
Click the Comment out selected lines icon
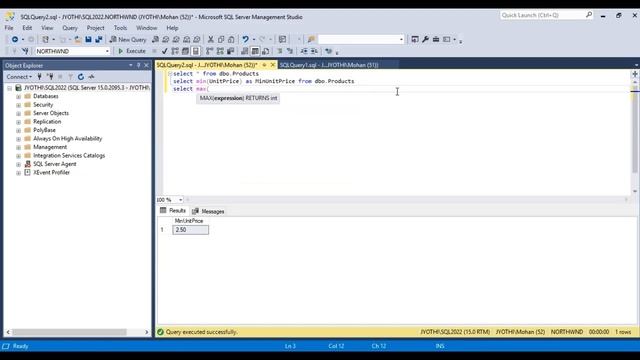click(280, 51)
